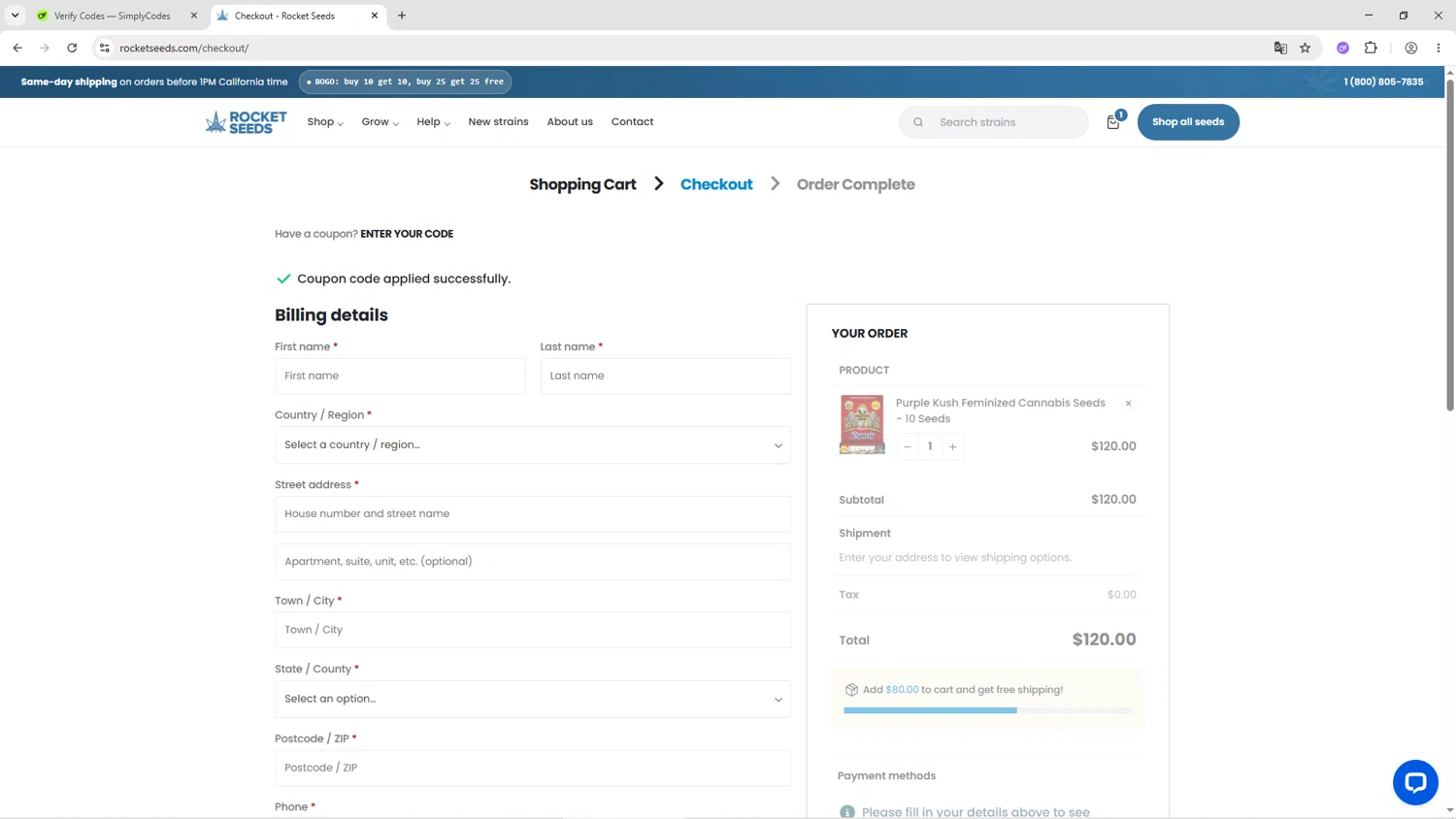This screenshot has height=819, width=1456.
Task: Open the shopping cart icon
Action: click(x=1114, y=121)
